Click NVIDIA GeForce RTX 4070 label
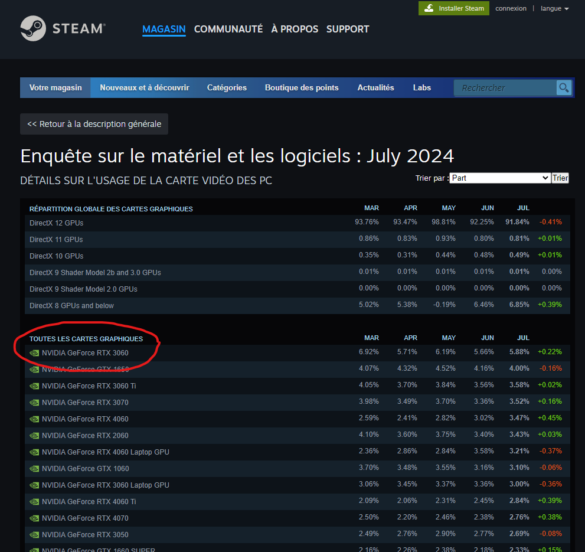 (85, 518)
